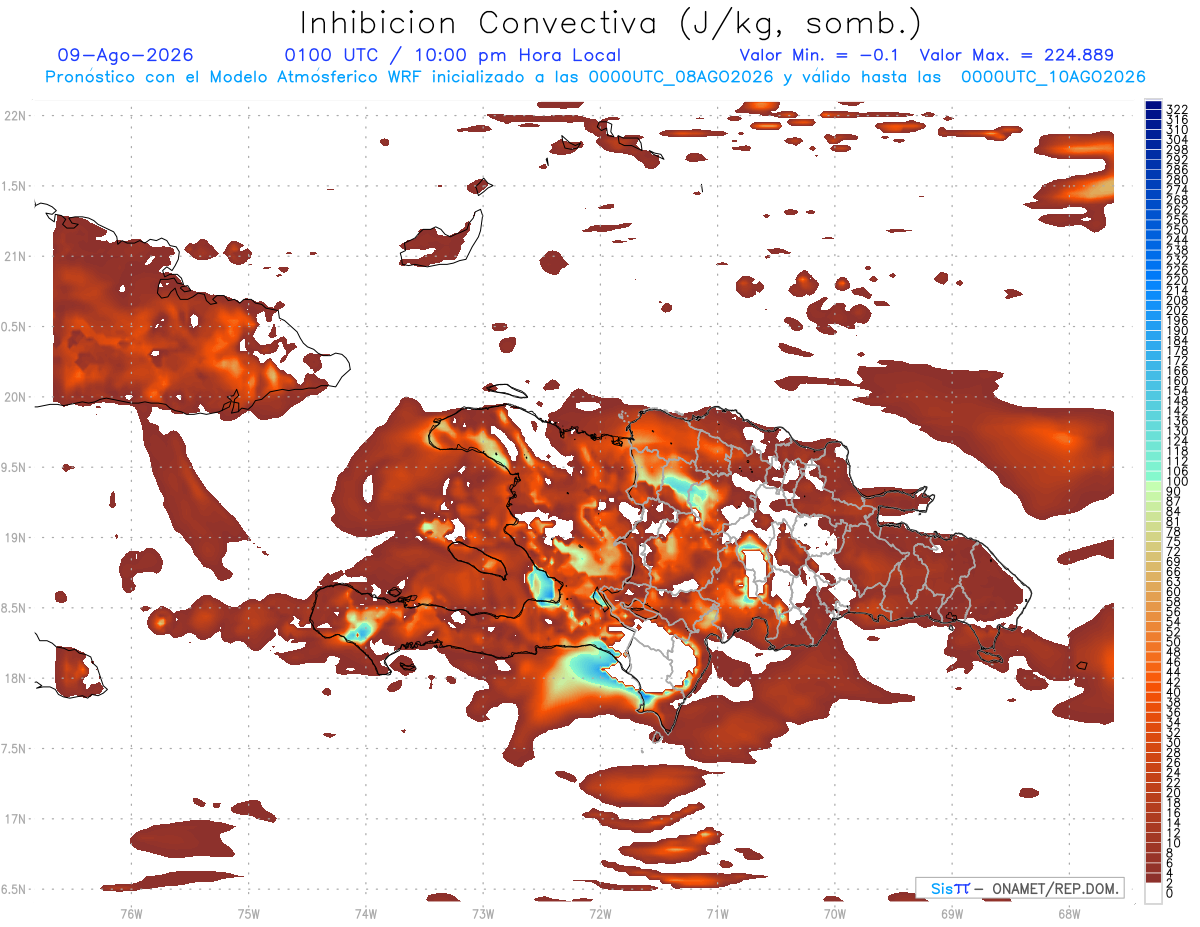Click the longitude label '70W'
This screenshot has width=1200, height=927.
tap(834, 913)
